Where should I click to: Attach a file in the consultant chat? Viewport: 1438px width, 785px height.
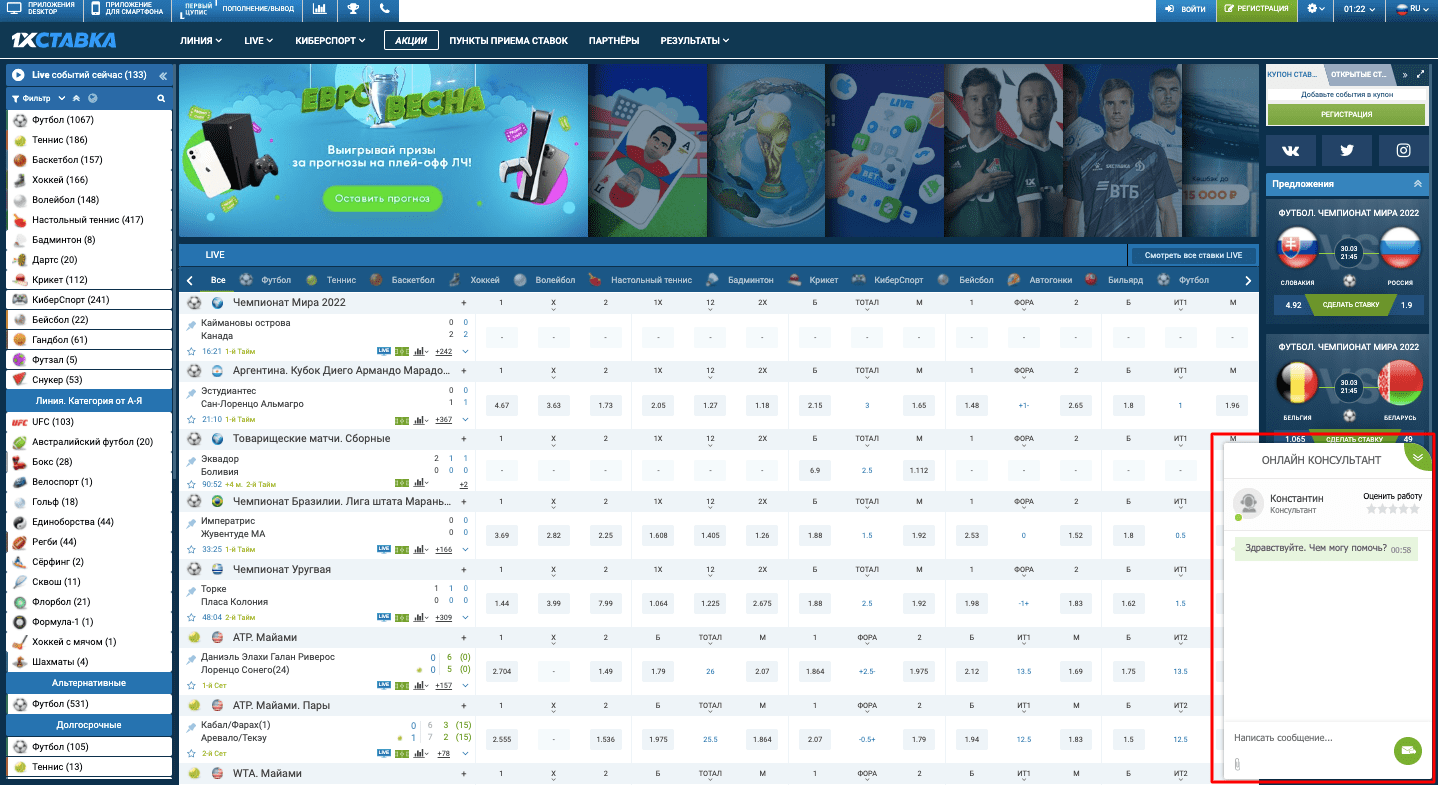pos(1238,765)
